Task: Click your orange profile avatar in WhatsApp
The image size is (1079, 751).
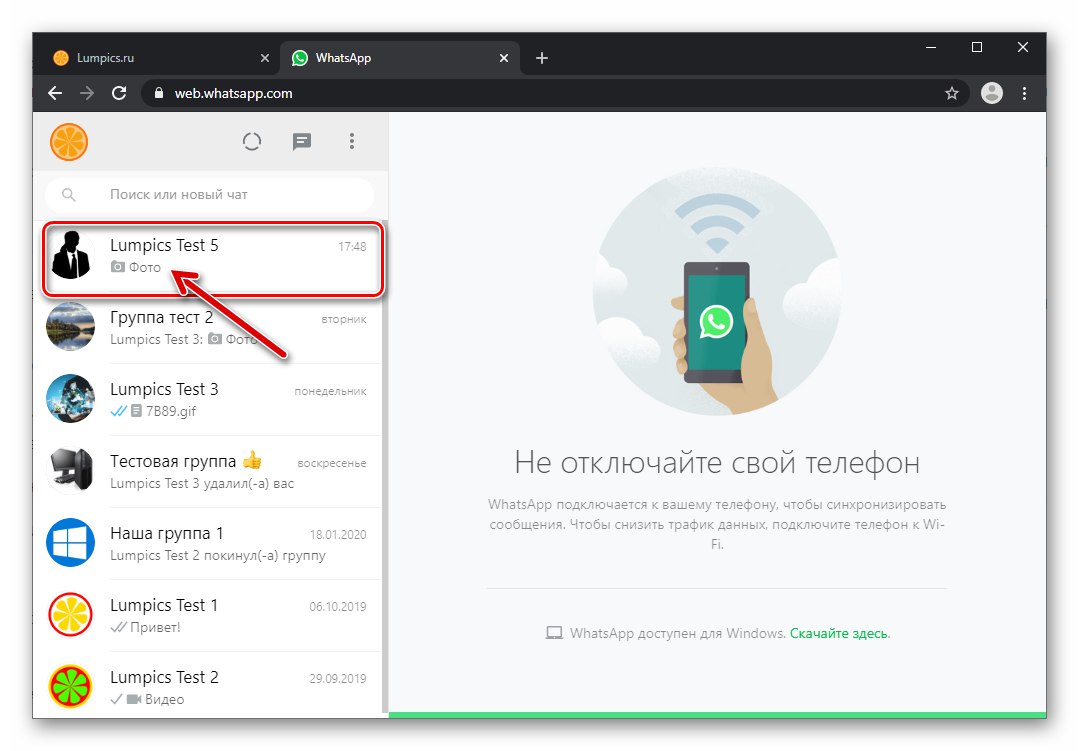Action: coord(68,141)
